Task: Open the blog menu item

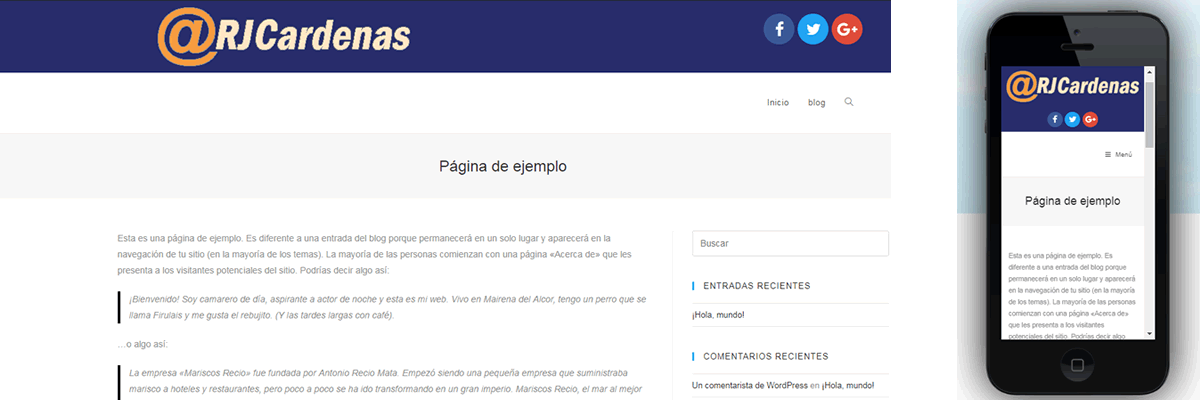Action: [x=817, y=102]
